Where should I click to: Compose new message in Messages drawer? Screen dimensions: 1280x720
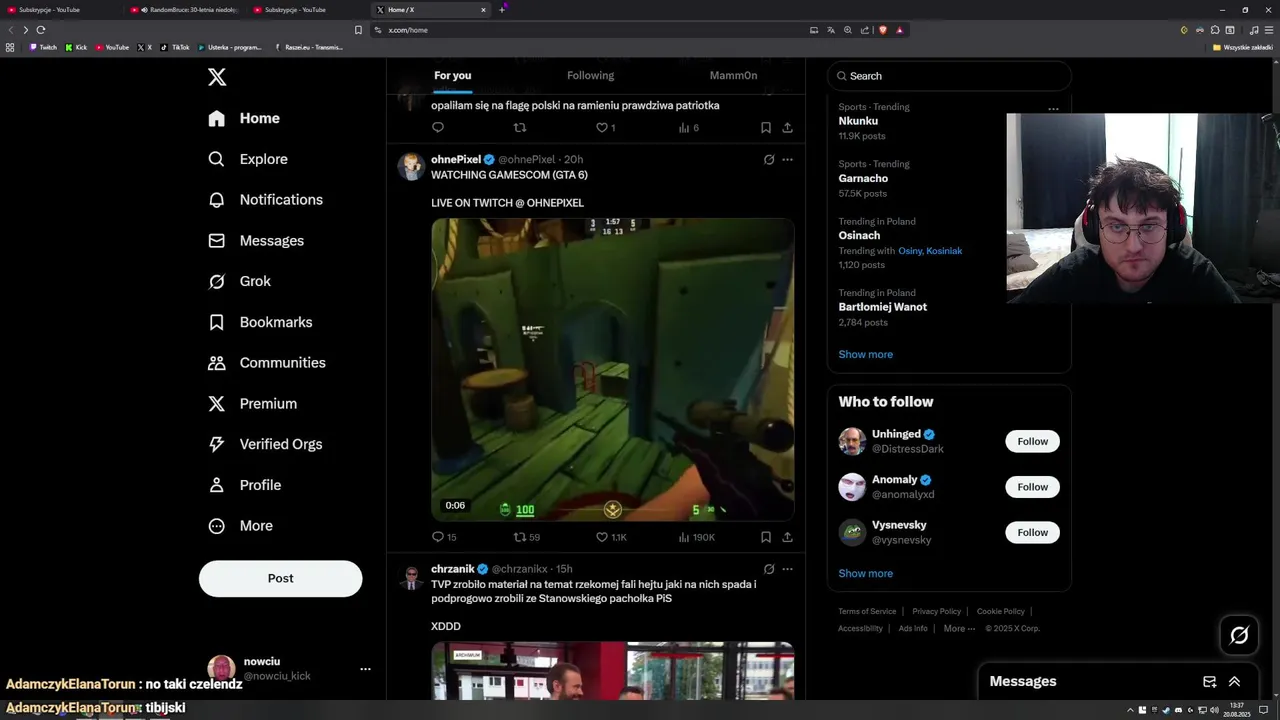coord(1209,681)
